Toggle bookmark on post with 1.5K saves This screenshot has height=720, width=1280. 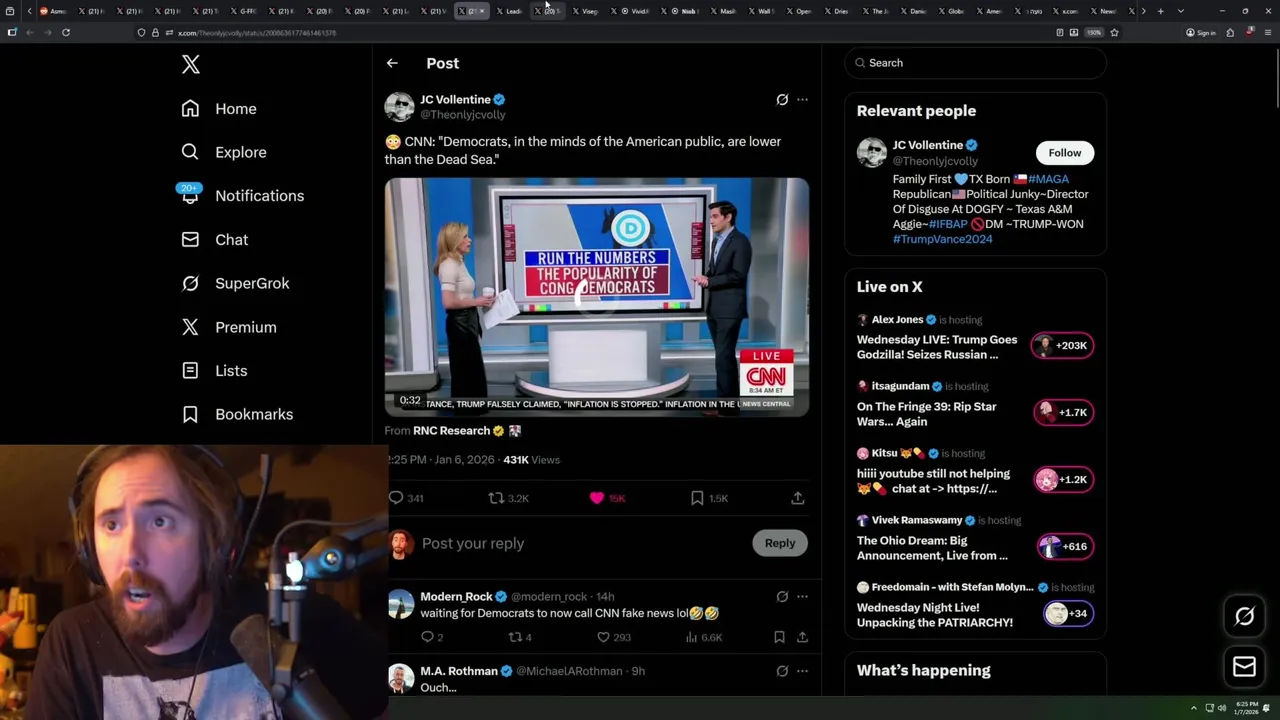pos(697,498)
